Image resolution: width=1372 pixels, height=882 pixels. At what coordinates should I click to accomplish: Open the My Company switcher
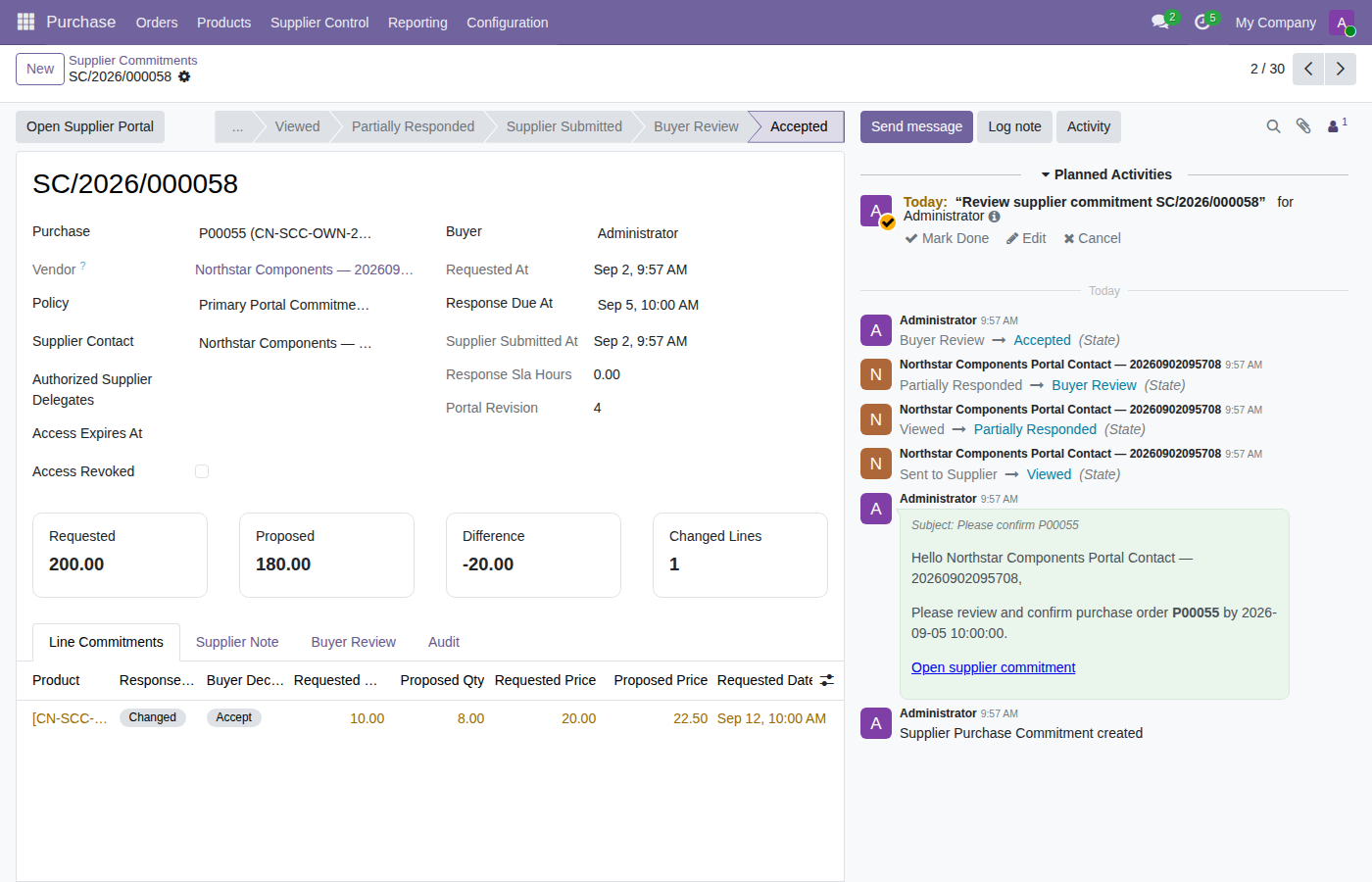[x=1275, y=23]
